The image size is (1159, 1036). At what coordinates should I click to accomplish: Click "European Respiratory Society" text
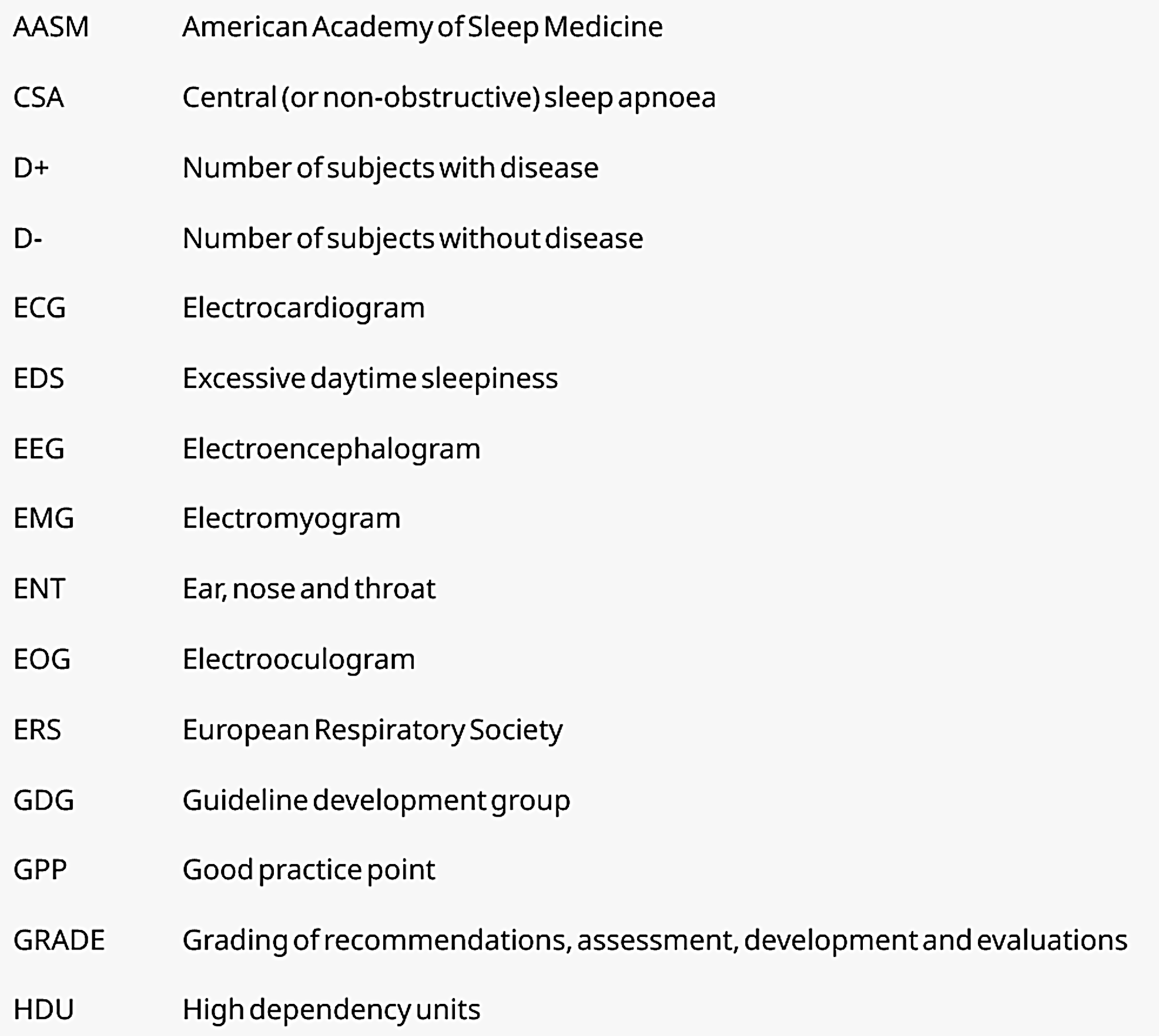[372, 730]
